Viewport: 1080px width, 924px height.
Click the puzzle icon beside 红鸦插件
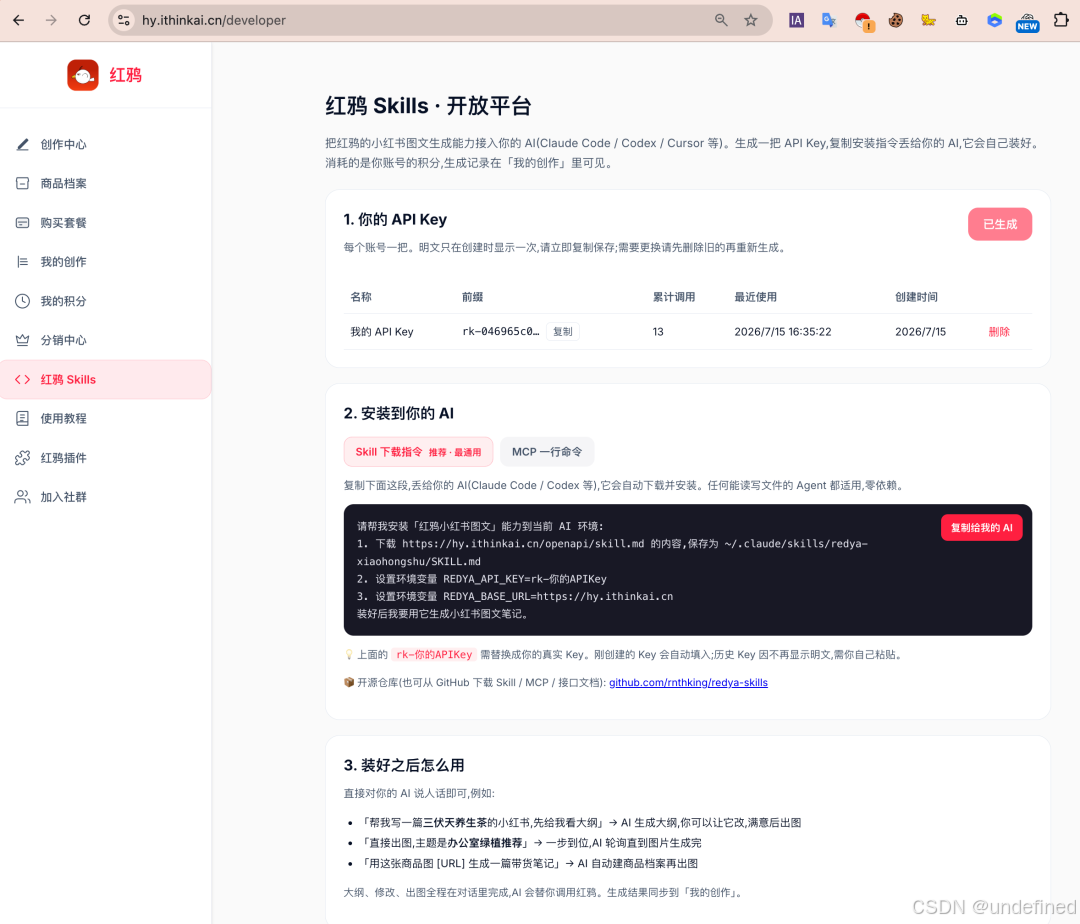click(23, 457)
